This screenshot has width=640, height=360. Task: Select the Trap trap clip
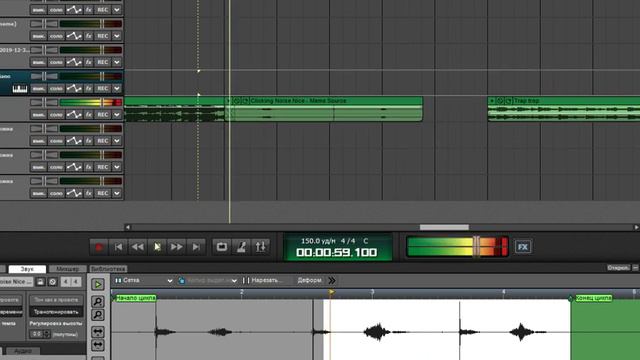(x=564, y=109)
